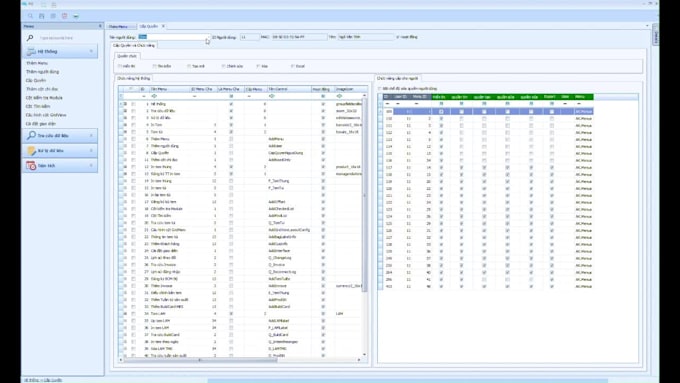The width and height of the screenshot is (680, 383).
Task: Open Cột Tìm kiếm from the sidebar
Action: coord(38,107)
